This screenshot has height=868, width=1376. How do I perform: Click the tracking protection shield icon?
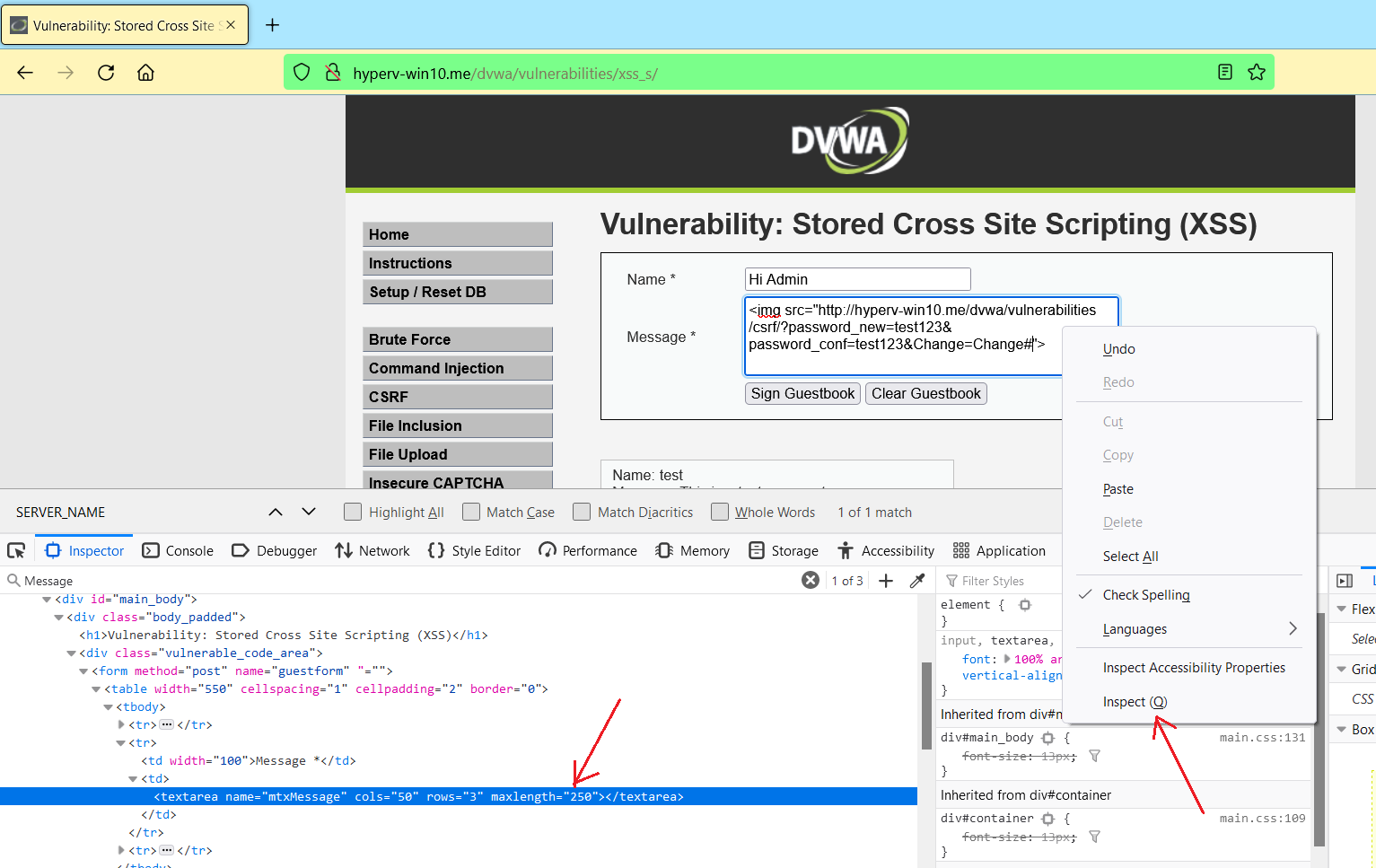[302, 73]
